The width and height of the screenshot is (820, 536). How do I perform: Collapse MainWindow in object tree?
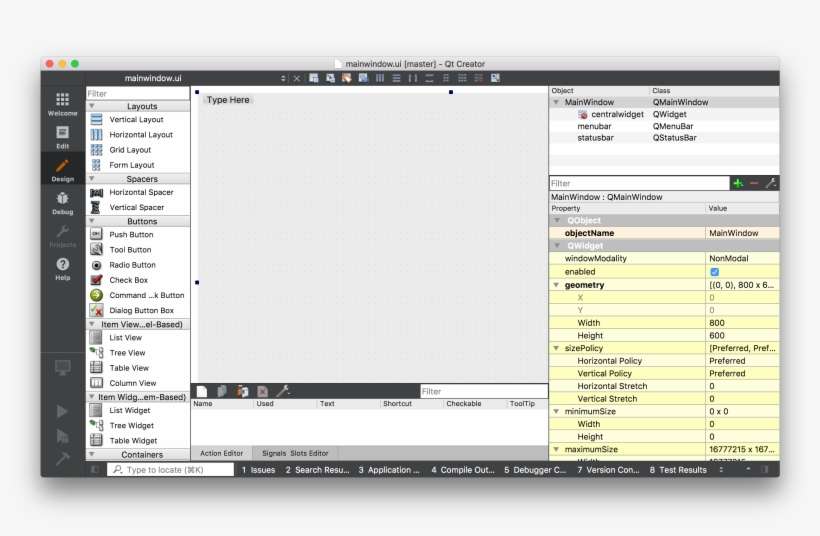pyautogui.click(x=556, y=102)
